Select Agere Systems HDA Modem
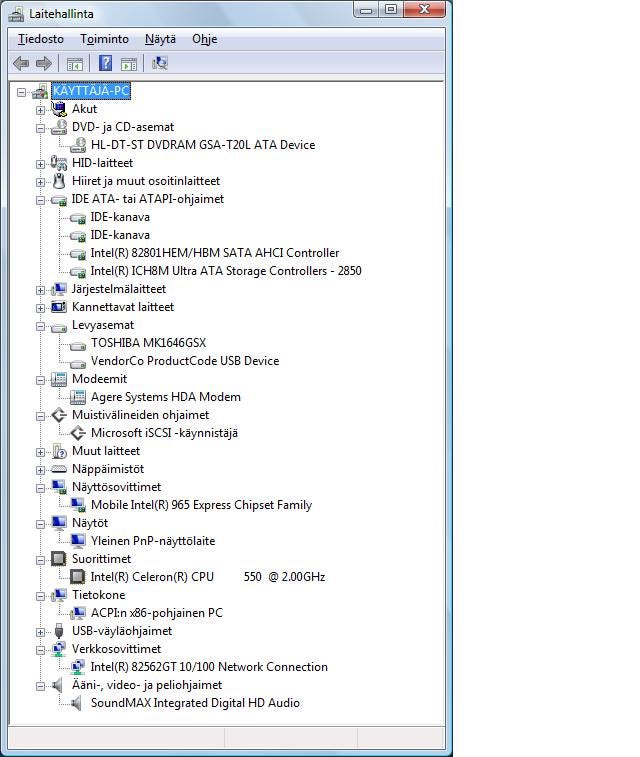Screen dimensions: 640x757 pos(166,397)
